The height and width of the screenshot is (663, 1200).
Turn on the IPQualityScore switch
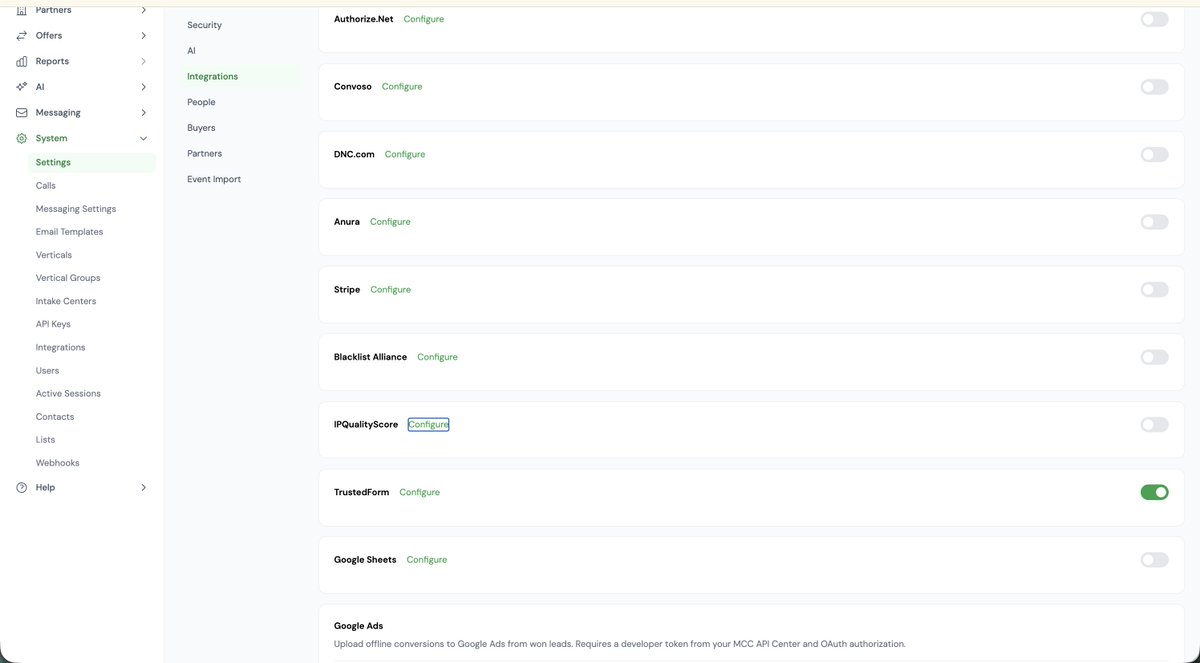[x=1154, y=425]
